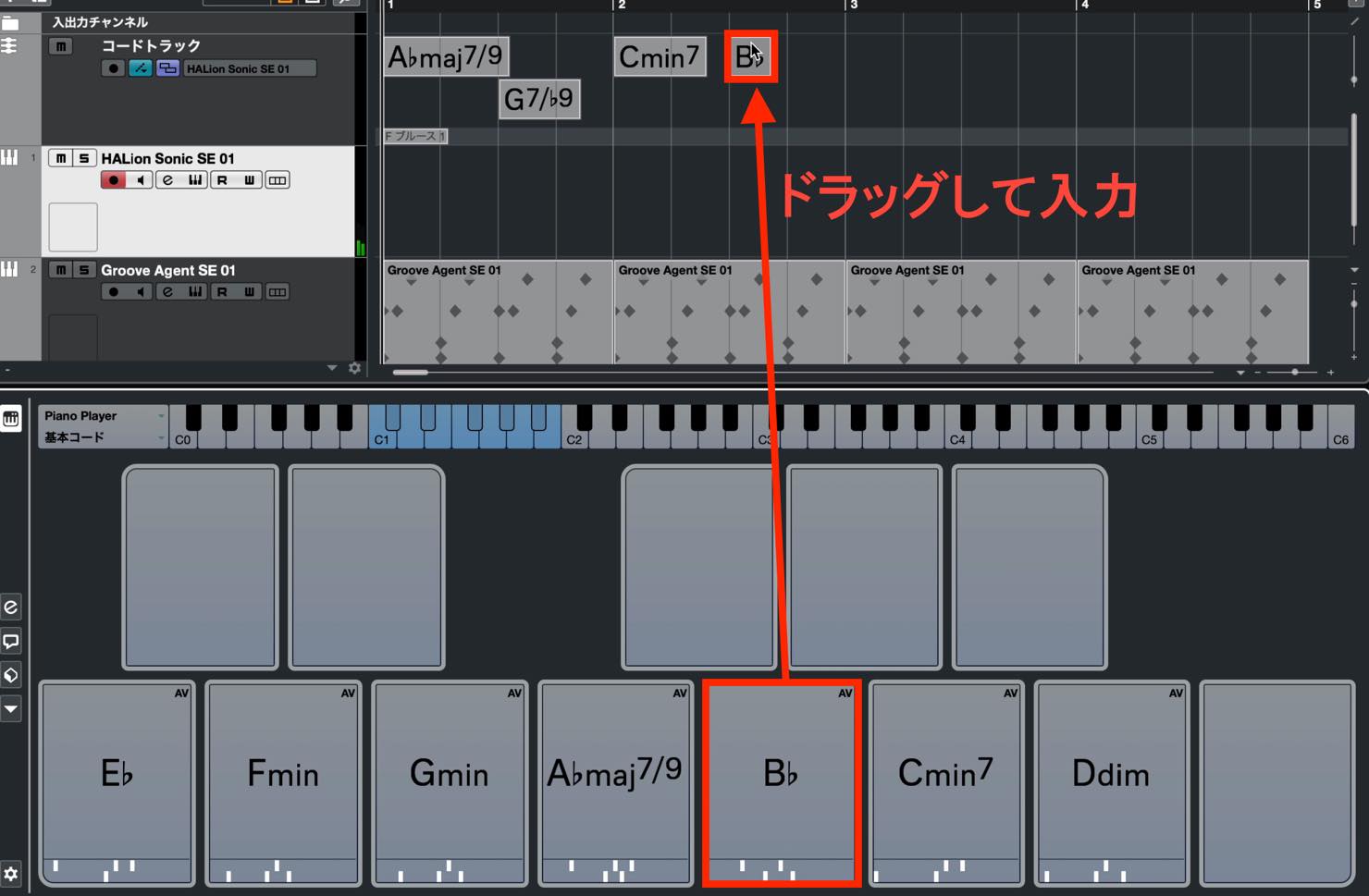Click the 入出力チャンネル folder icon
This screenshot has width=1369, height=896.
[10, 22]
